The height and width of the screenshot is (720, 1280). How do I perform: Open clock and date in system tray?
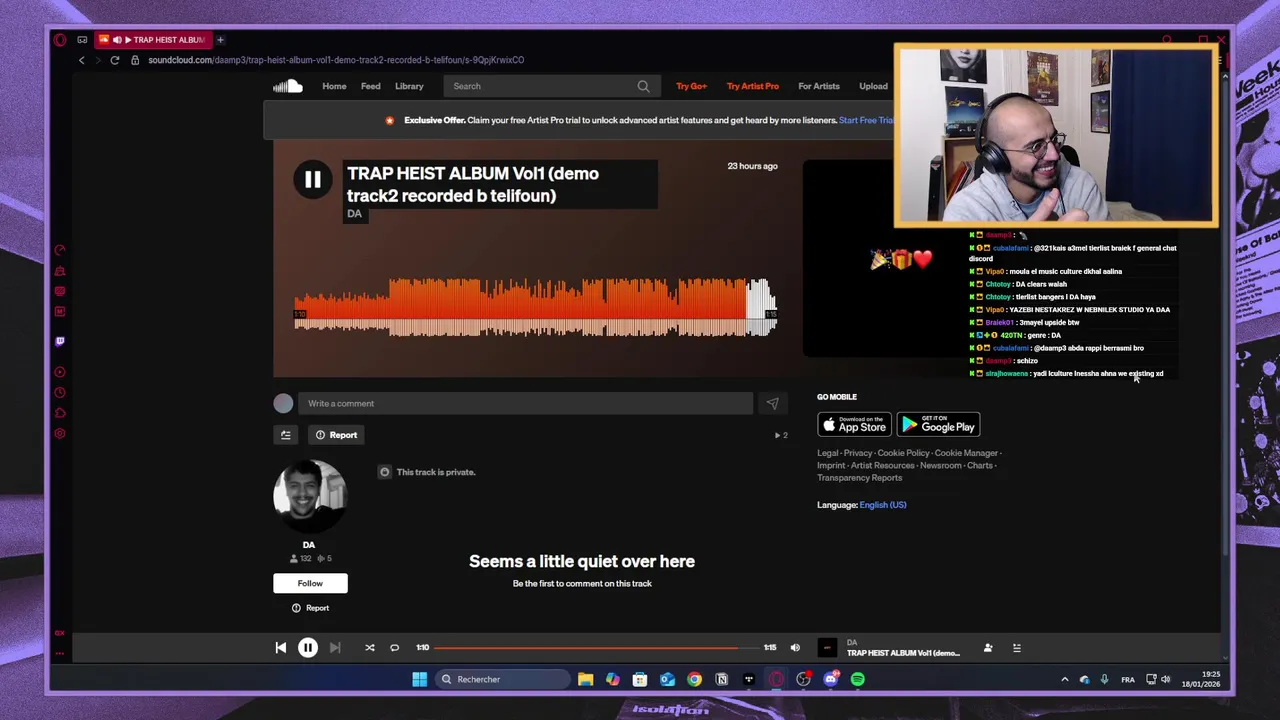pyautogui.click(x=1201, y=679)
